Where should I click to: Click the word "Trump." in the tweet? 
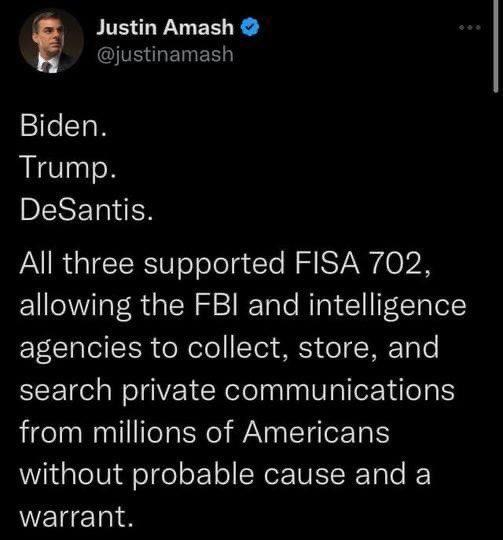point(68,168)
